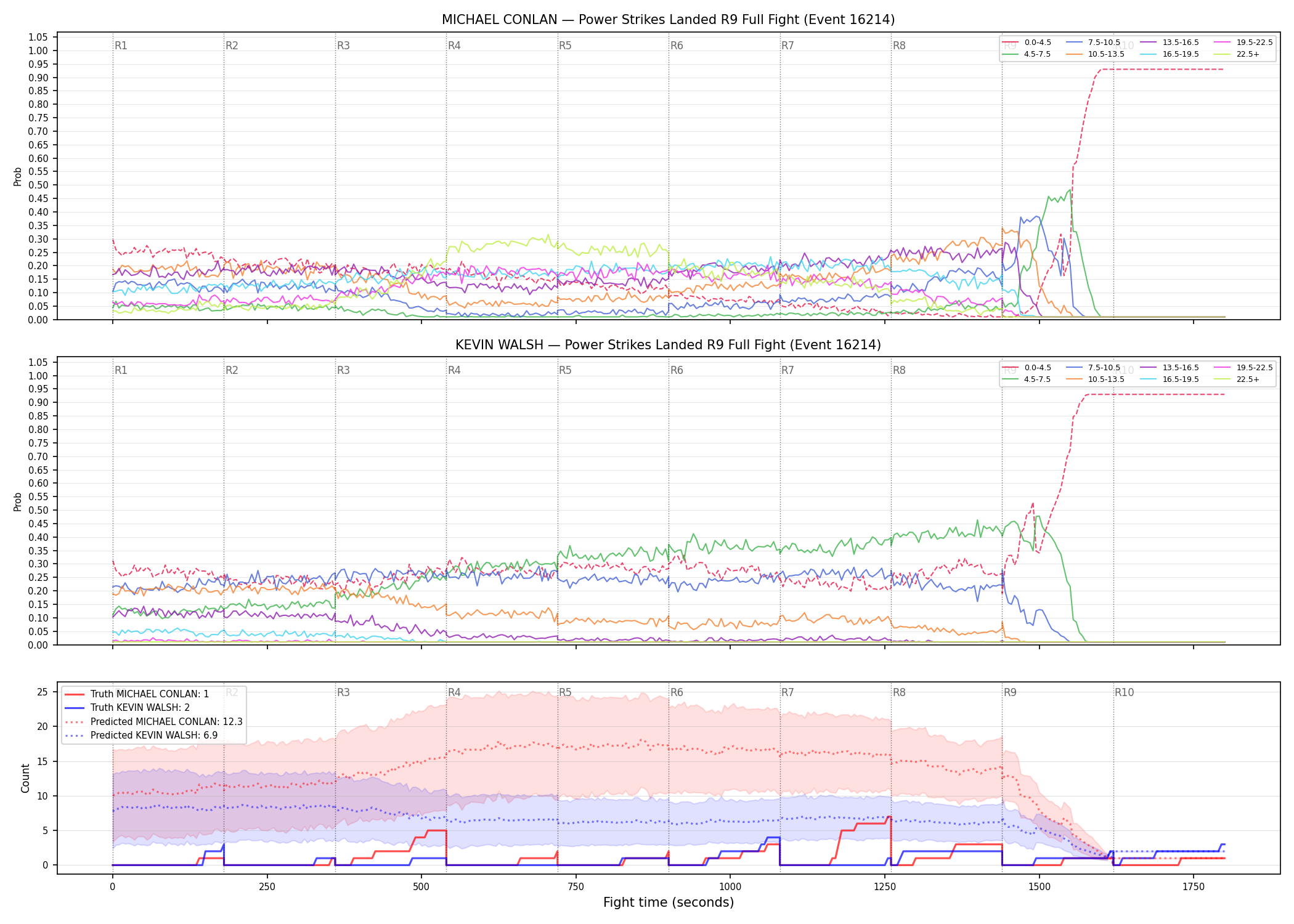The width and height of the screenshot is (1294, 924).
Task: Choose the 19.5-22.5 legend entry in Walsh chart
Action: click(x=1243, y=368)
